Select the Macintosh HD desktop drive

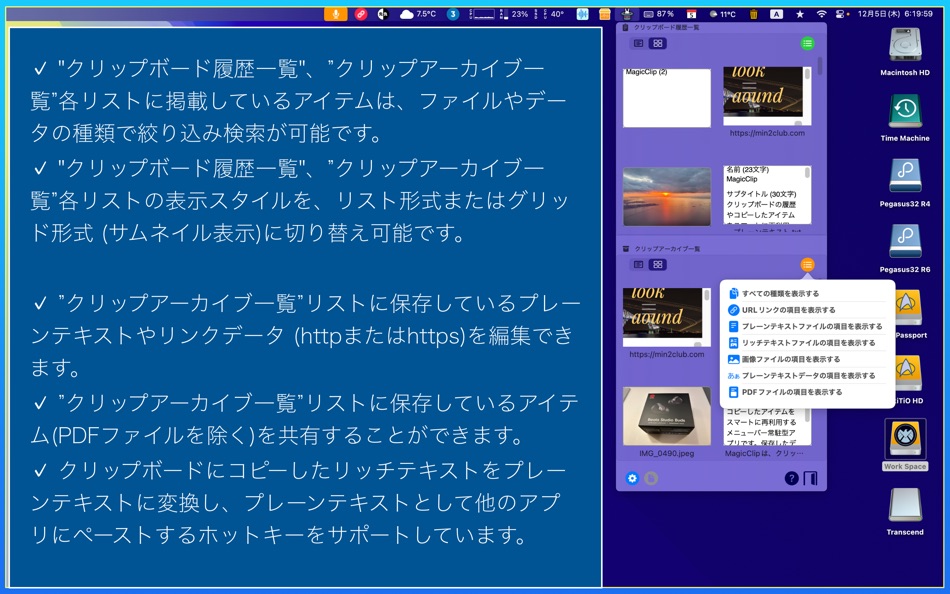tap(905, 51)
